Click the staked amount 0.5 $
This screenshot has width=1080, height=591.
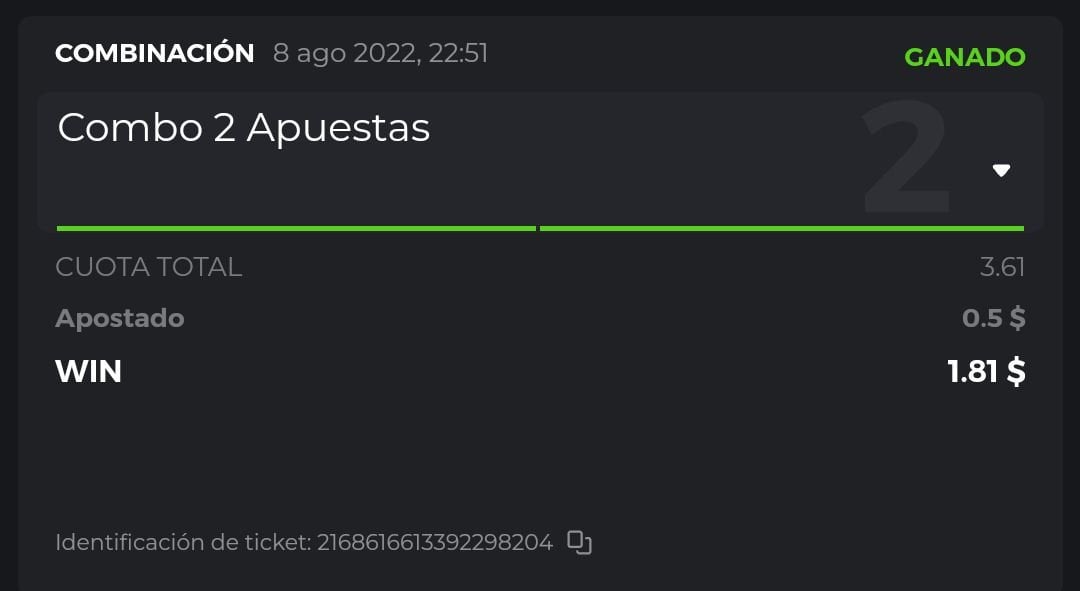click(x=993, y=318)
